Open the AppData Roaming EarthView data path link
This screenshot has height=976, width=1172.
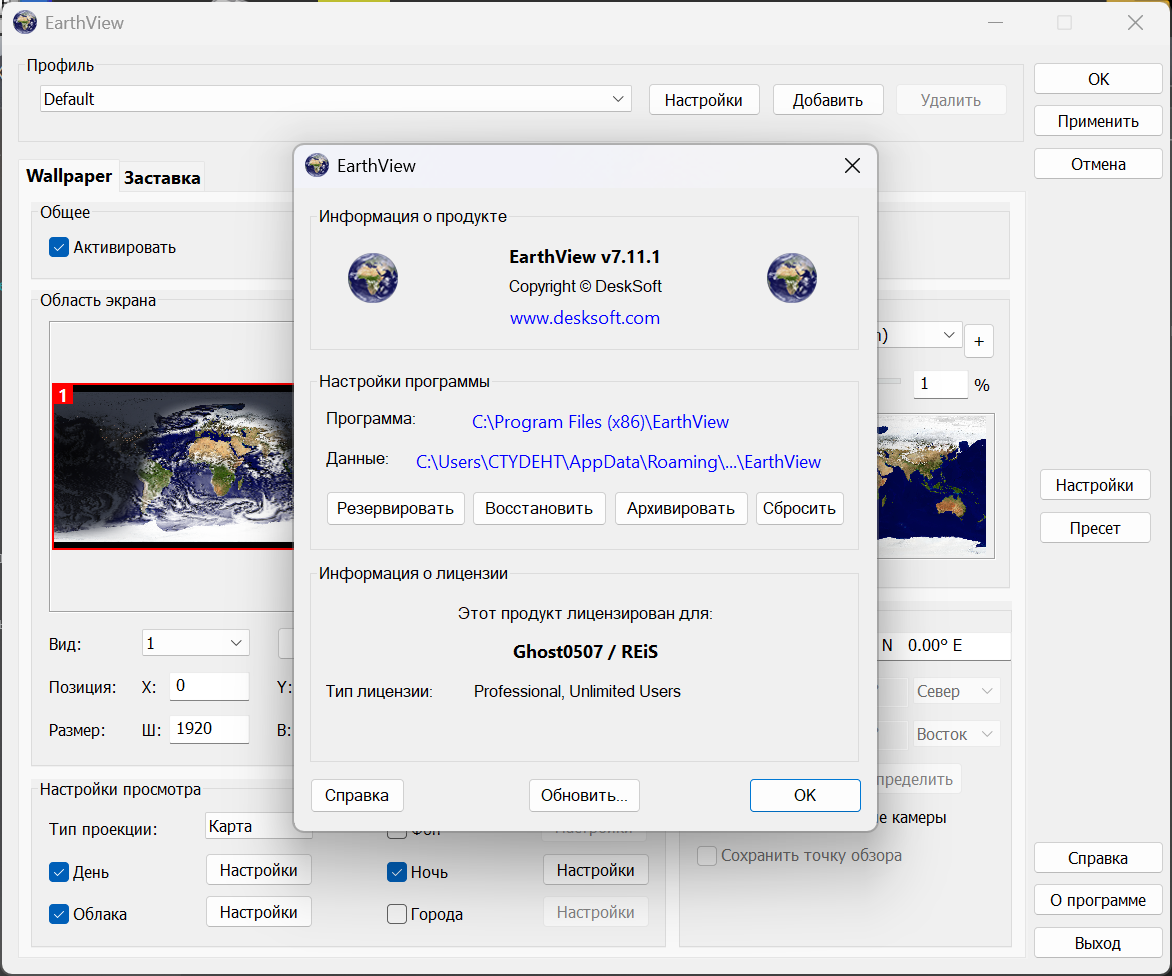point(618,462)
